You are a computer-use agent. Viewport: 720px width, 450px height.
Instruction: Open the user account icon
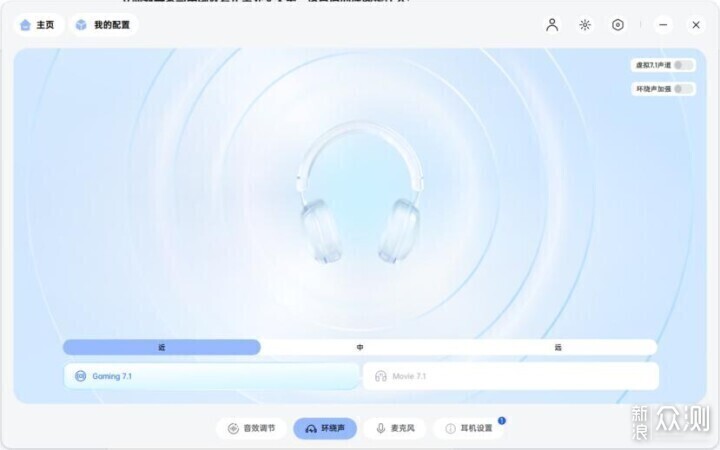[x=552, y=25]
